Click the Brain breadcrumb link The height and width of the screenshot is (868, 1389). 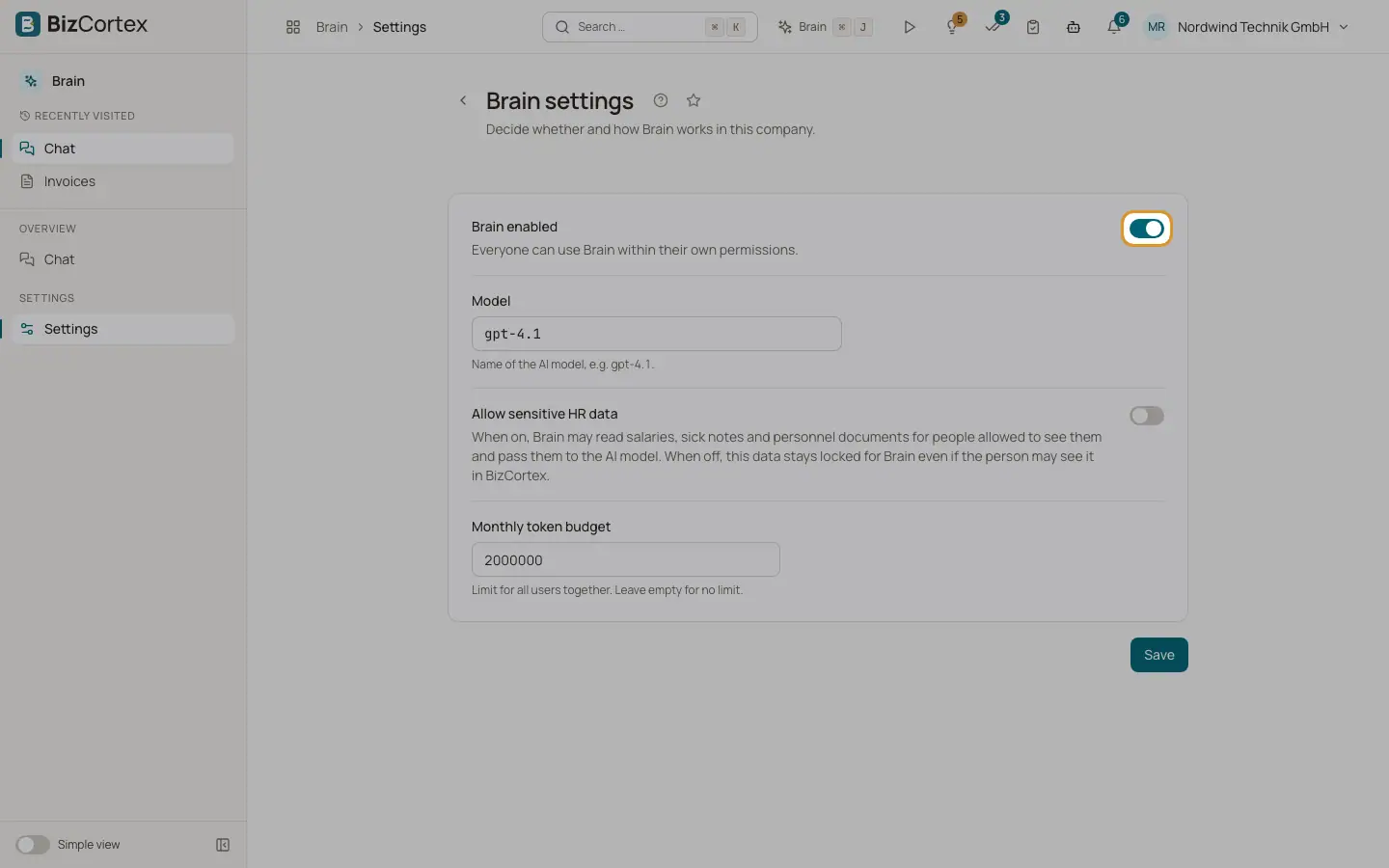[332, 27]
